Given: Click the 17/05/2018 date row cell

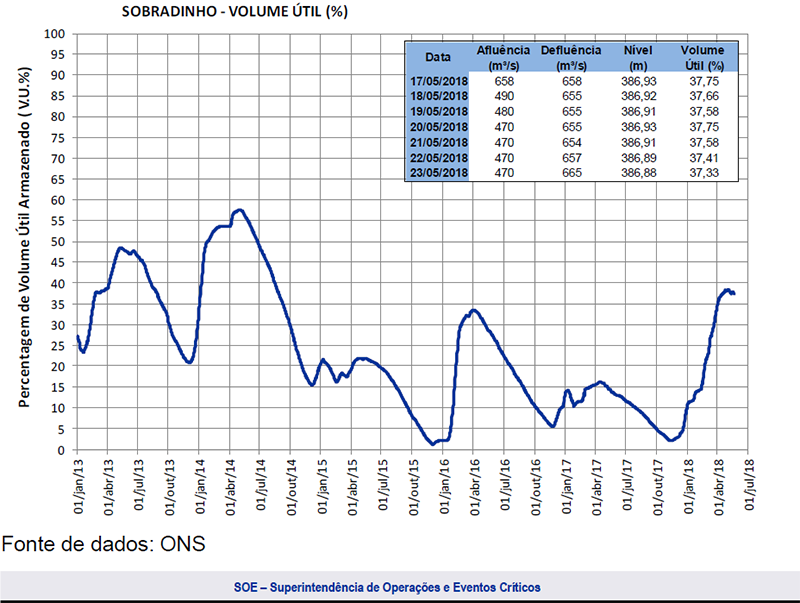Looking at the screenshot, I should point(437,80).
